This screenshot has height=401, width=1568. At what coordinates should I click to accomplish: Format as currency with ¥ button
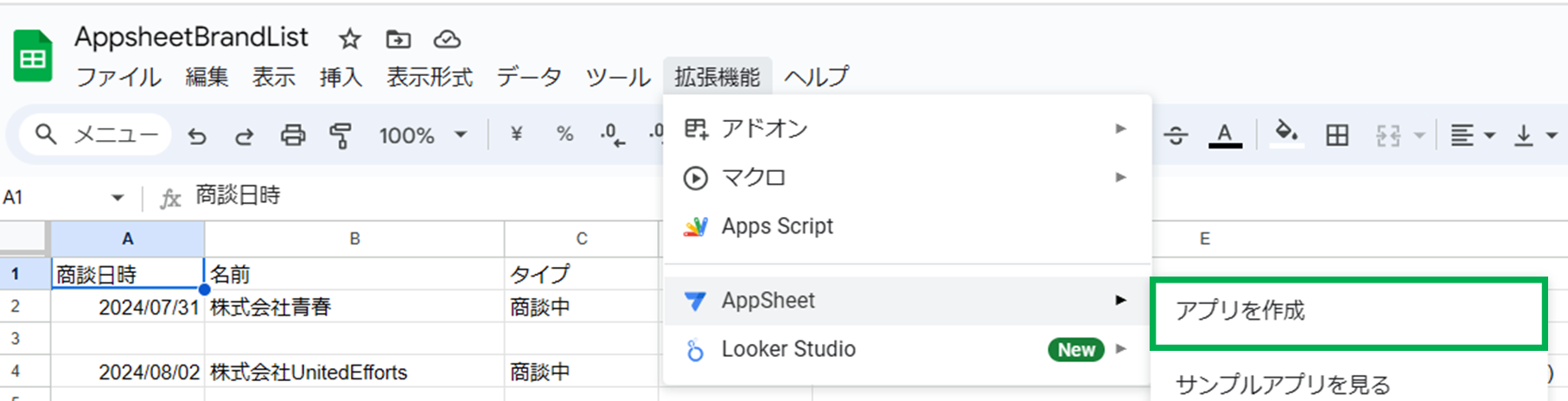(x=516, y=134)
